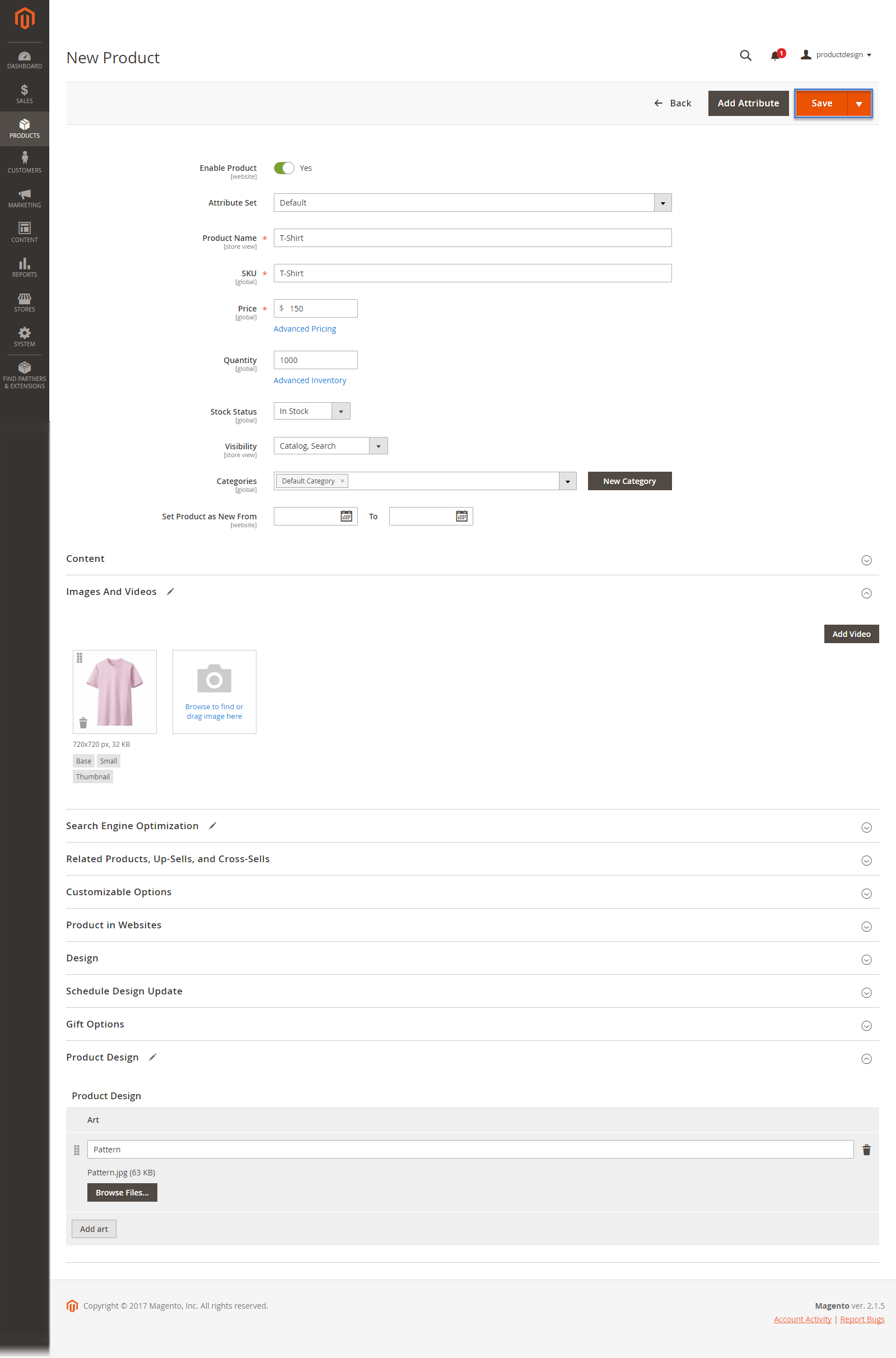Open the Customers sidebar menu
Image resolution: width=896 pixels, height=1358 pixels.
click(x=25, y=162)
